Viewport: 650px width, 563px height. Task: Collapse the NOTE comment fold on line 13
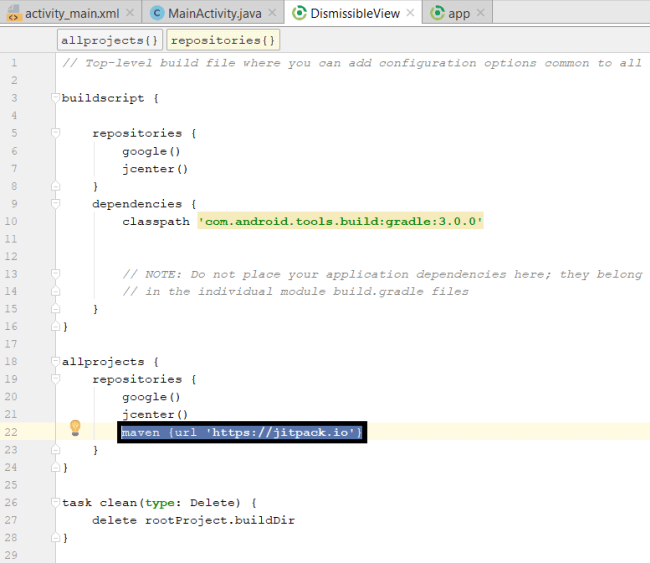pos(55,274)
